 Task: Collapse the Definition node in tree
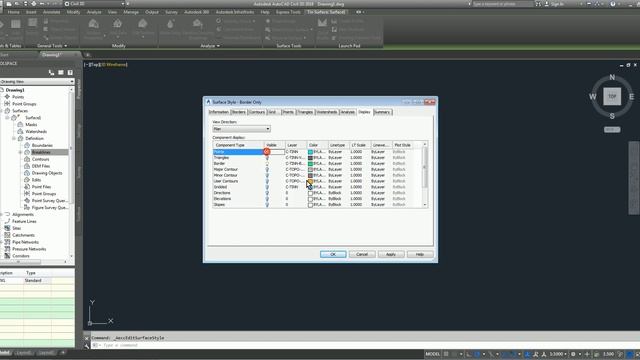[x=14, y=138]
